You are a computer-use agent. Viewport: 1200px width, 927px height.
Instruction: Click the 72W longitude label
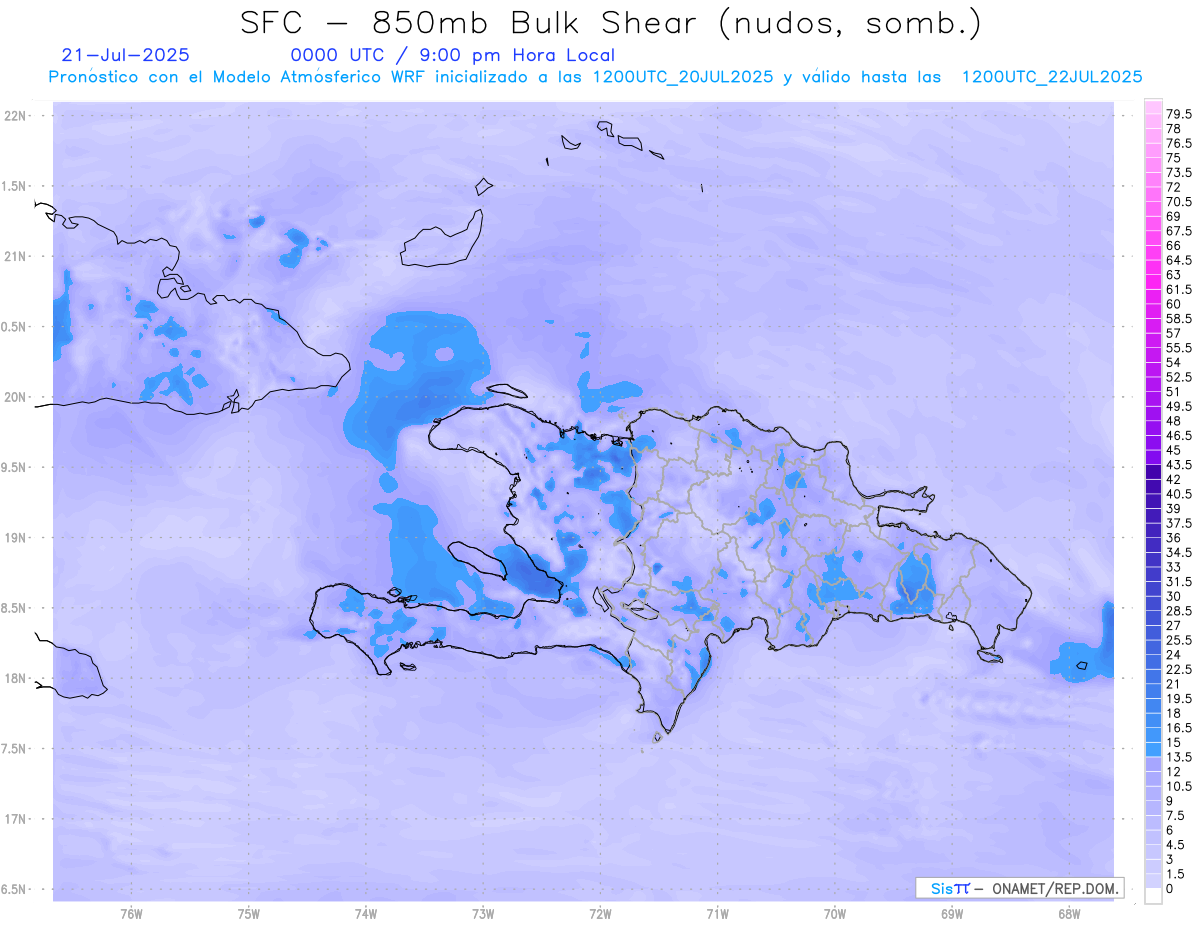600,914
